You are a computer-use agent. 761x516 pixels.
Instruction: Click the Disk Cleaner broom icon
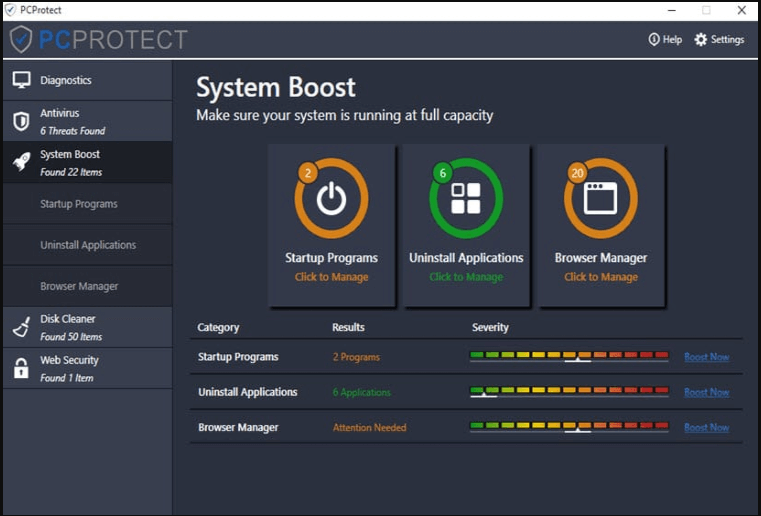(21, 327)
